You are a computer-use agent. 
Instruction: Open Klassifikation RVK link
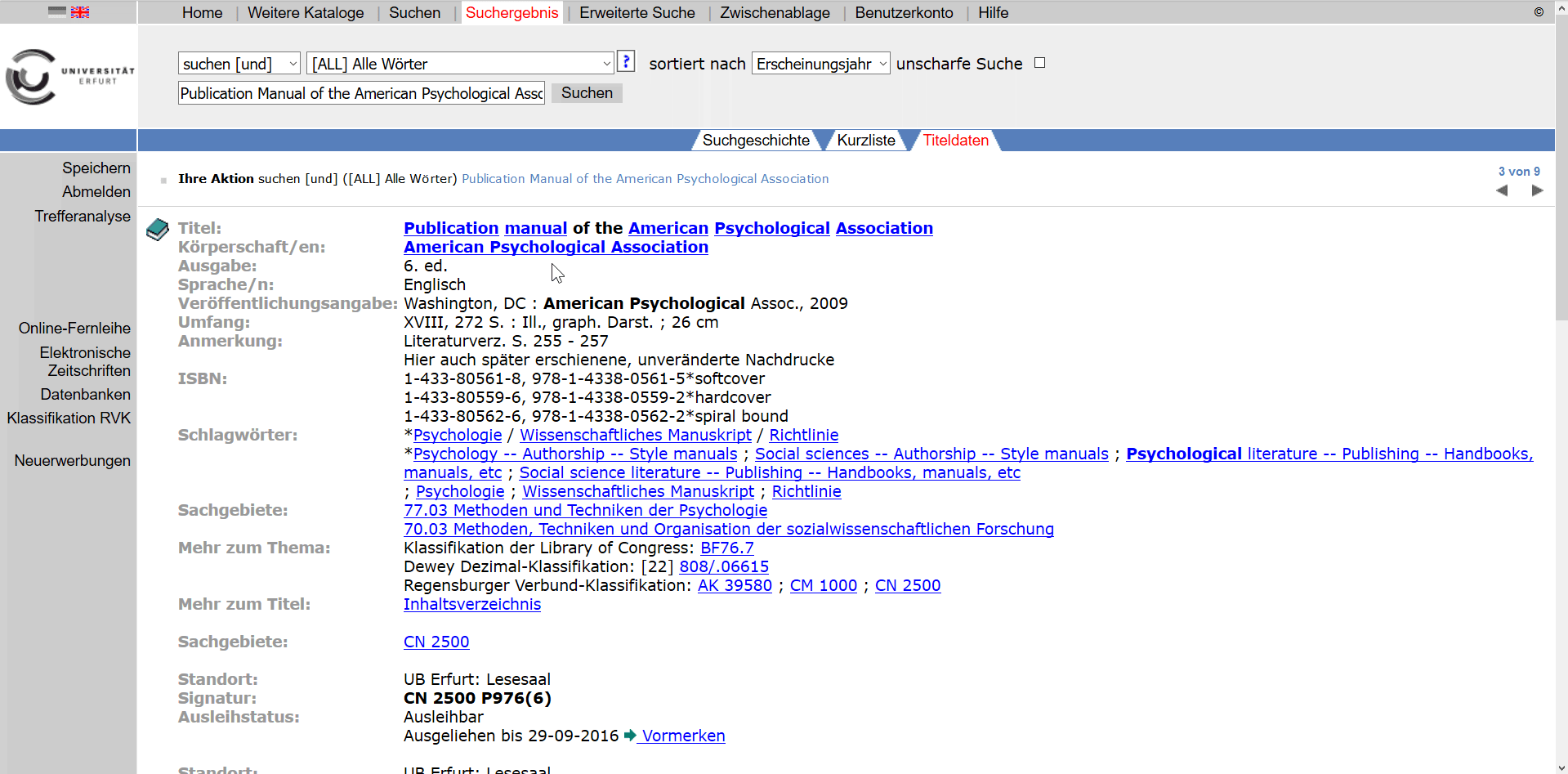click(69, 418)
